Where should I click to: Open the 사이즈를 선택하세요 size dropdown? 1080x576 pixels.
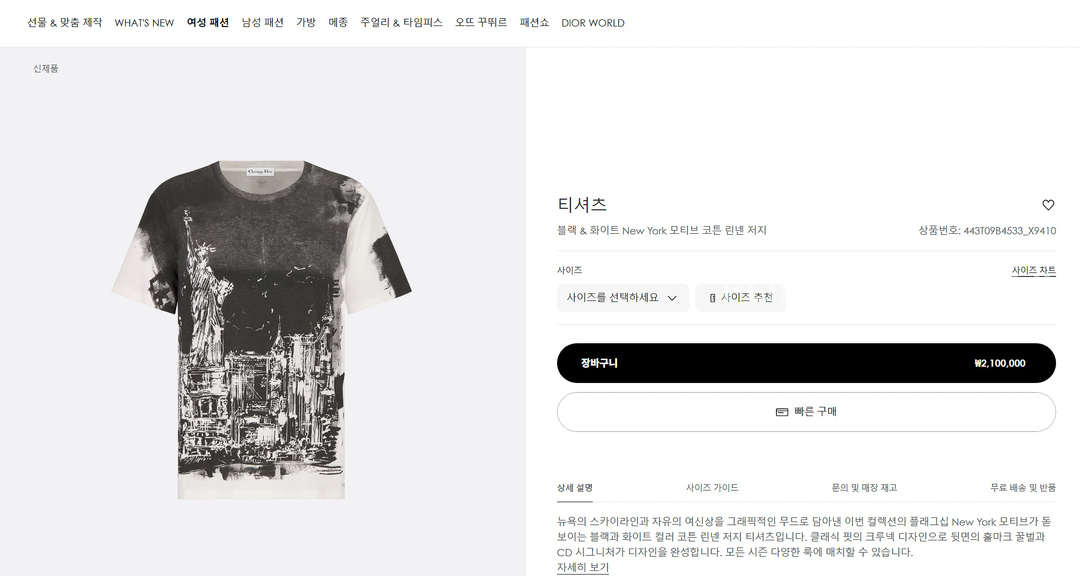point(623,298)
